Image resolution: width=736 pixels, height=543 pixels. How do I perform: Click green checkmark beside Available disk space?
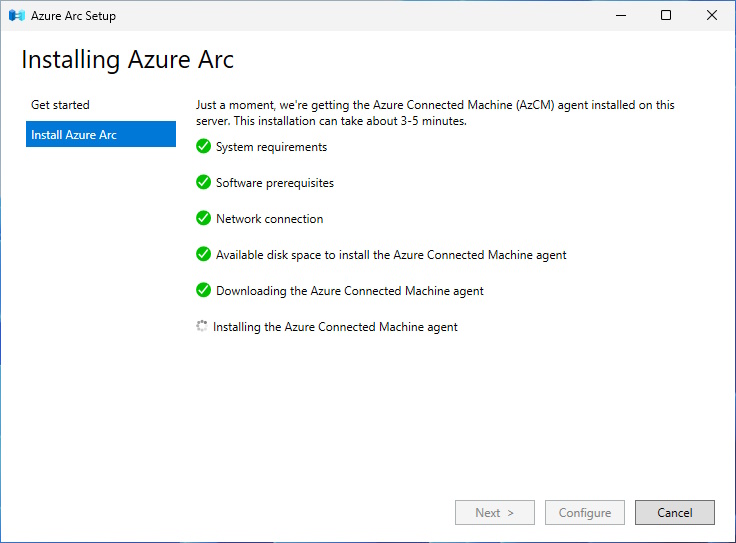point(203,254)
